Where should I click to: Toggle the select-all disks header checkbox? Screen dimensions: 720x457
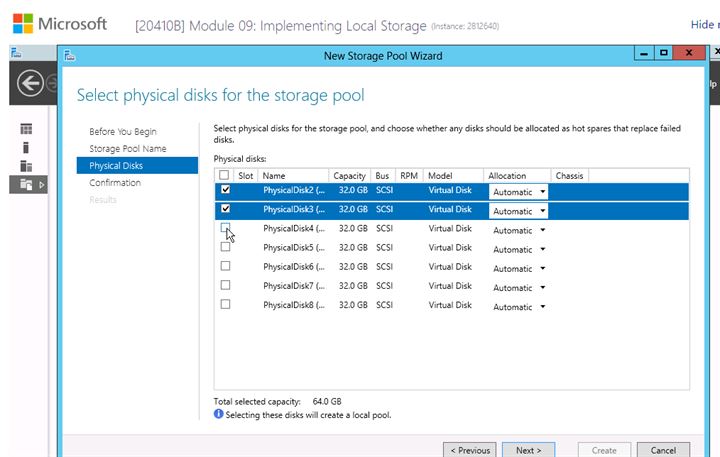coord(225,176)
